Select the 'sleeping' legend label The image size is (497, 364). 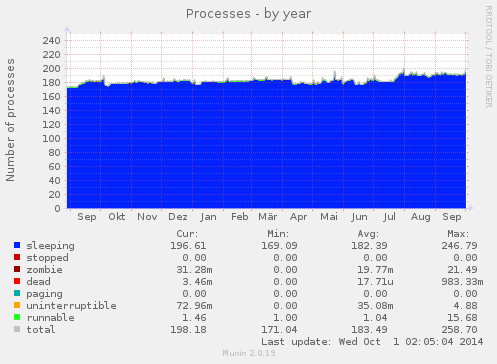pos(51,246)
